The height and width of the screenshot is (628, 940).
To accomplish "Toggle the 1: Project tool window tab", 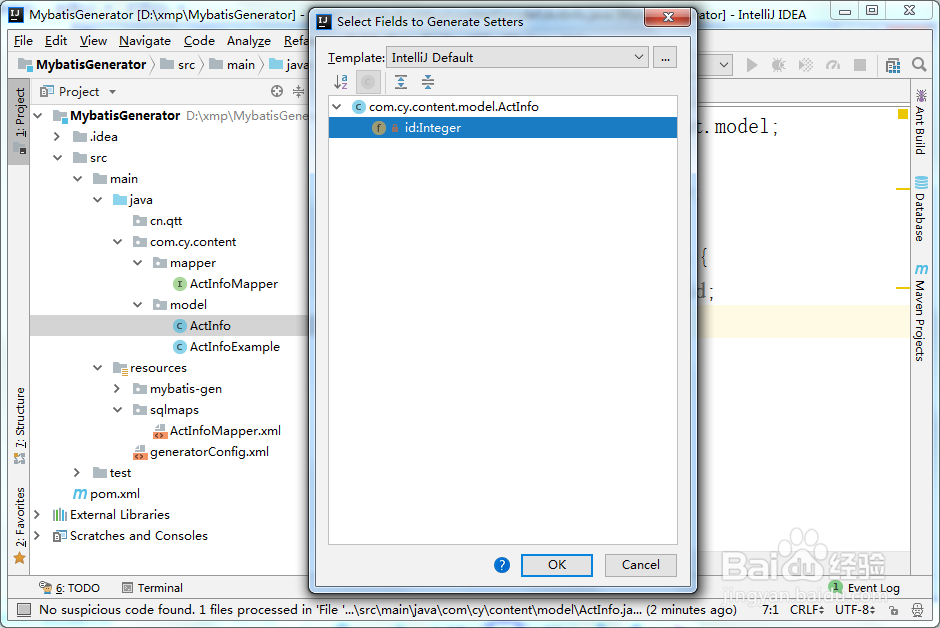I will pos(20,122).
